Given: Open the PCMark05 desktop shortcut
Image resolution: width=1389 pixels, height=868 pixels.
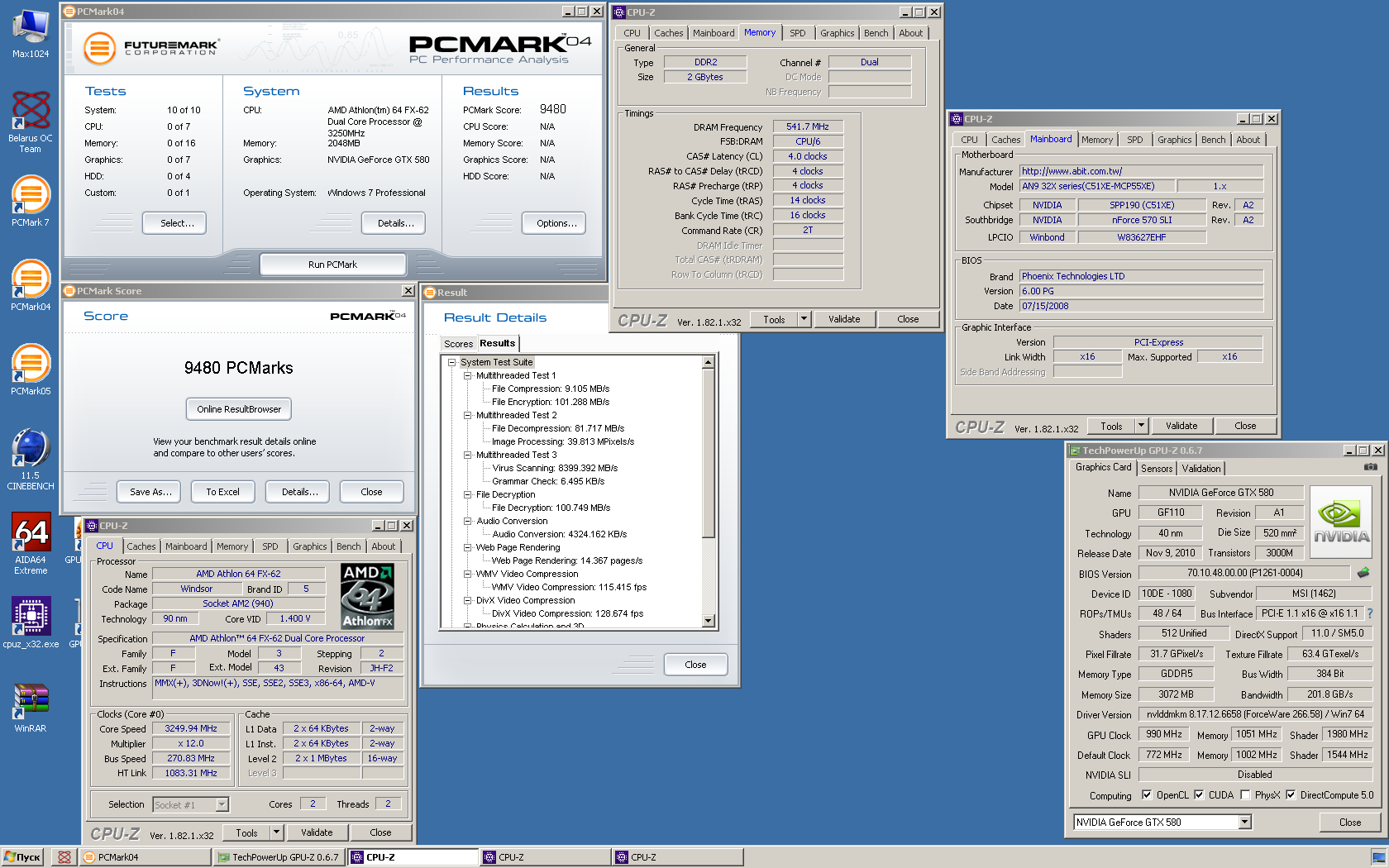Looking at the screenshot, I should click(31, 370).
